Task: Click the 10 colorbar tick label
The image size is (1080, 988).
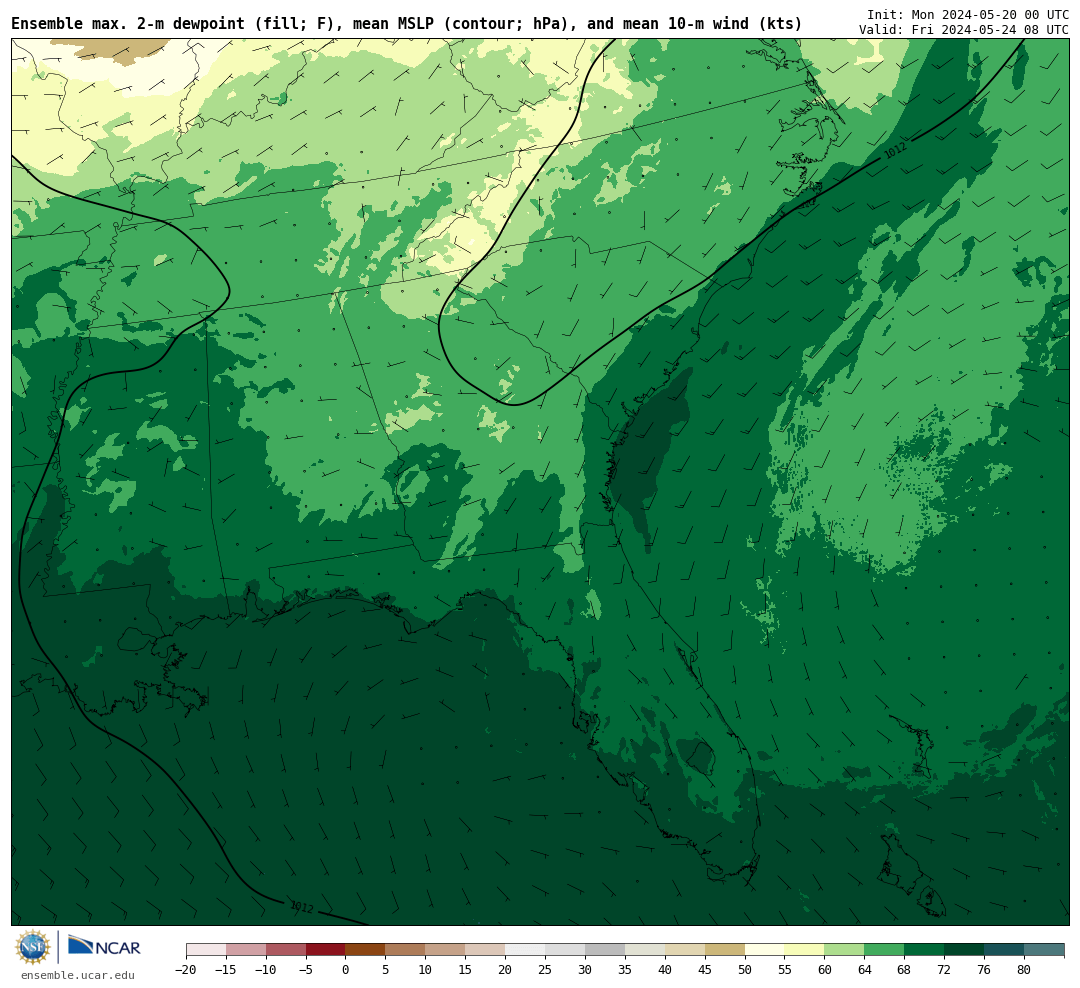Action: [x=426, y=970]
